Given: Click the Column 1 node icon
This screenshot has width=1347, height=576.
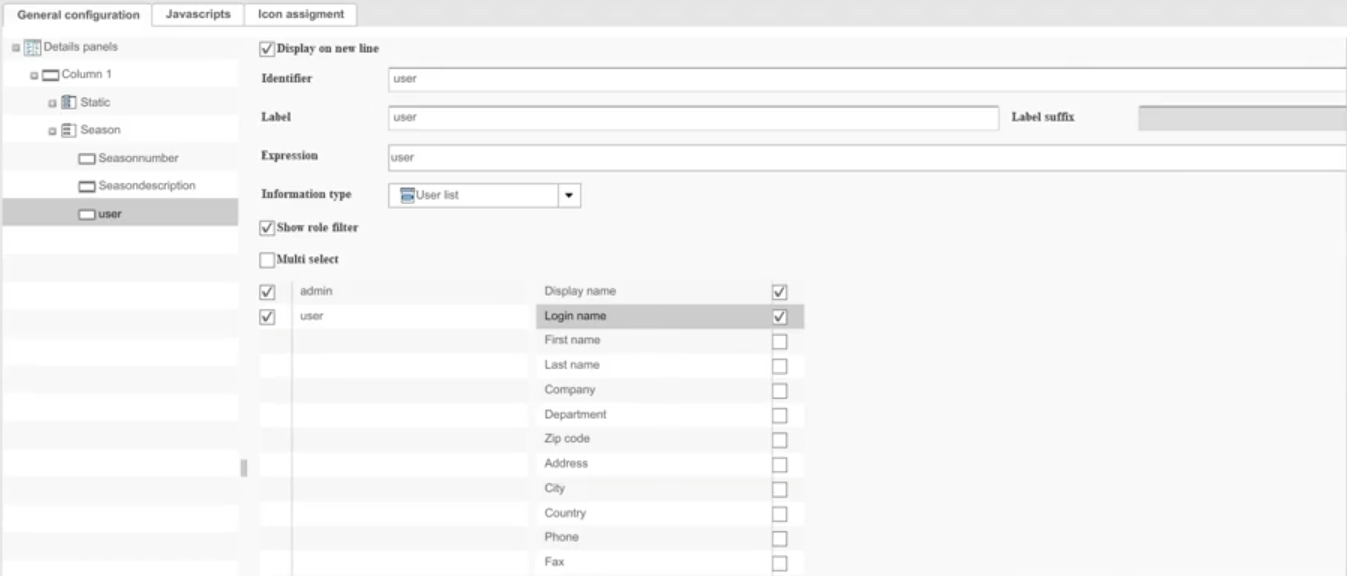Looking at the screenshot, I should click(x=50, y=76).
